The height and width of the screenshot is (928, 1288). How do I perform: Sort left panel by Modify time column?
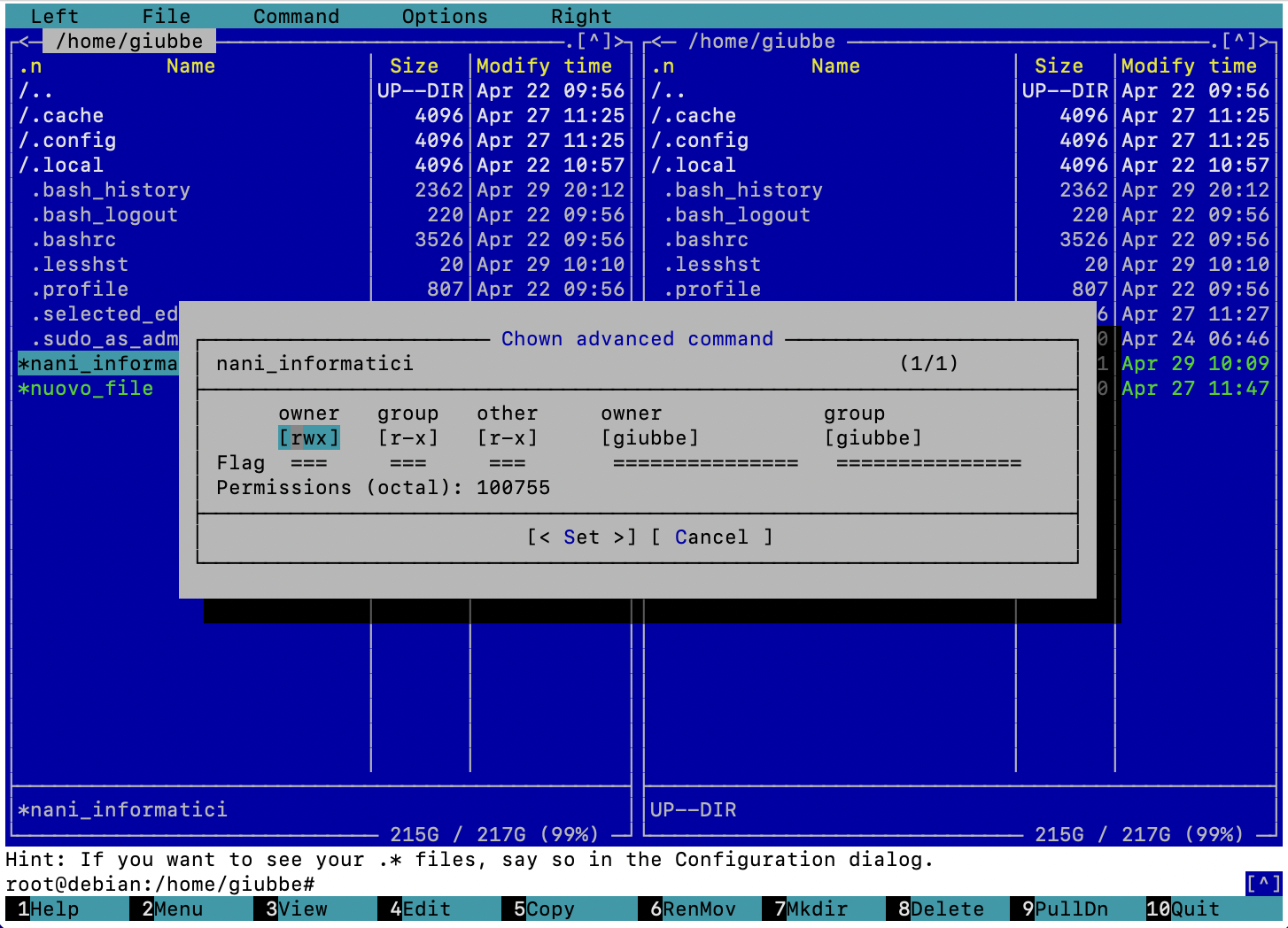pos(544,66)
